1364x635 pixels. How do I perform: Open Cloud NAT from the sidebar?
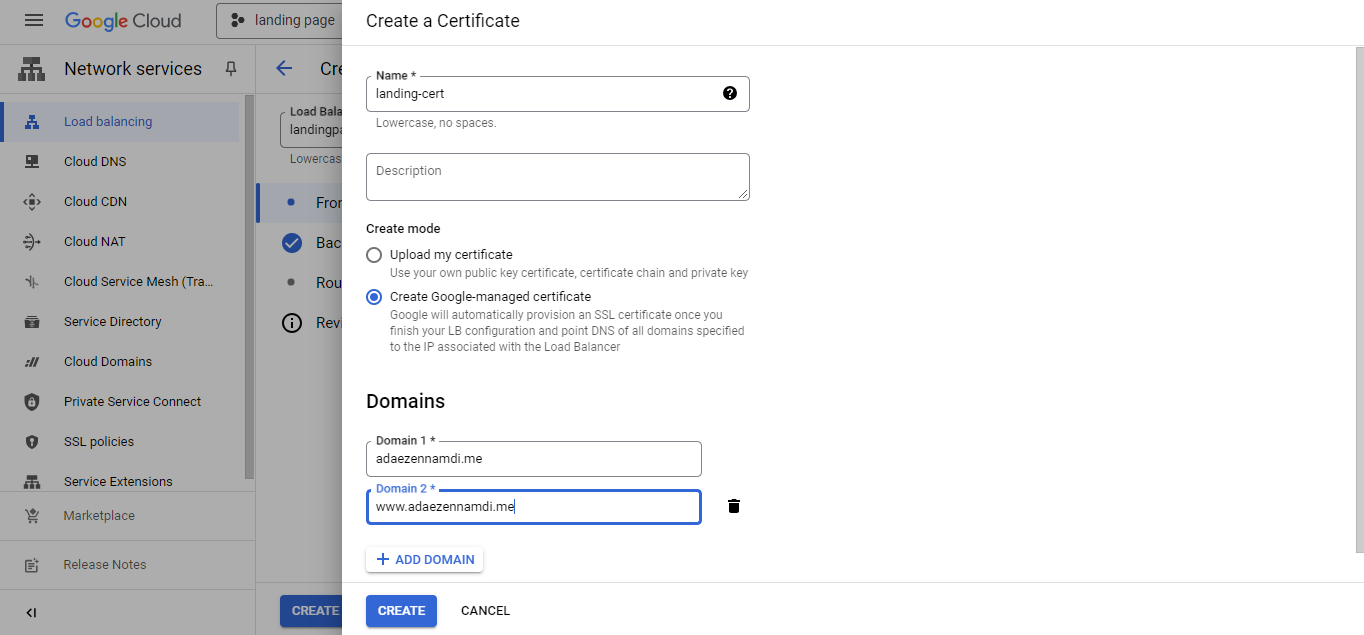(93, 241)
